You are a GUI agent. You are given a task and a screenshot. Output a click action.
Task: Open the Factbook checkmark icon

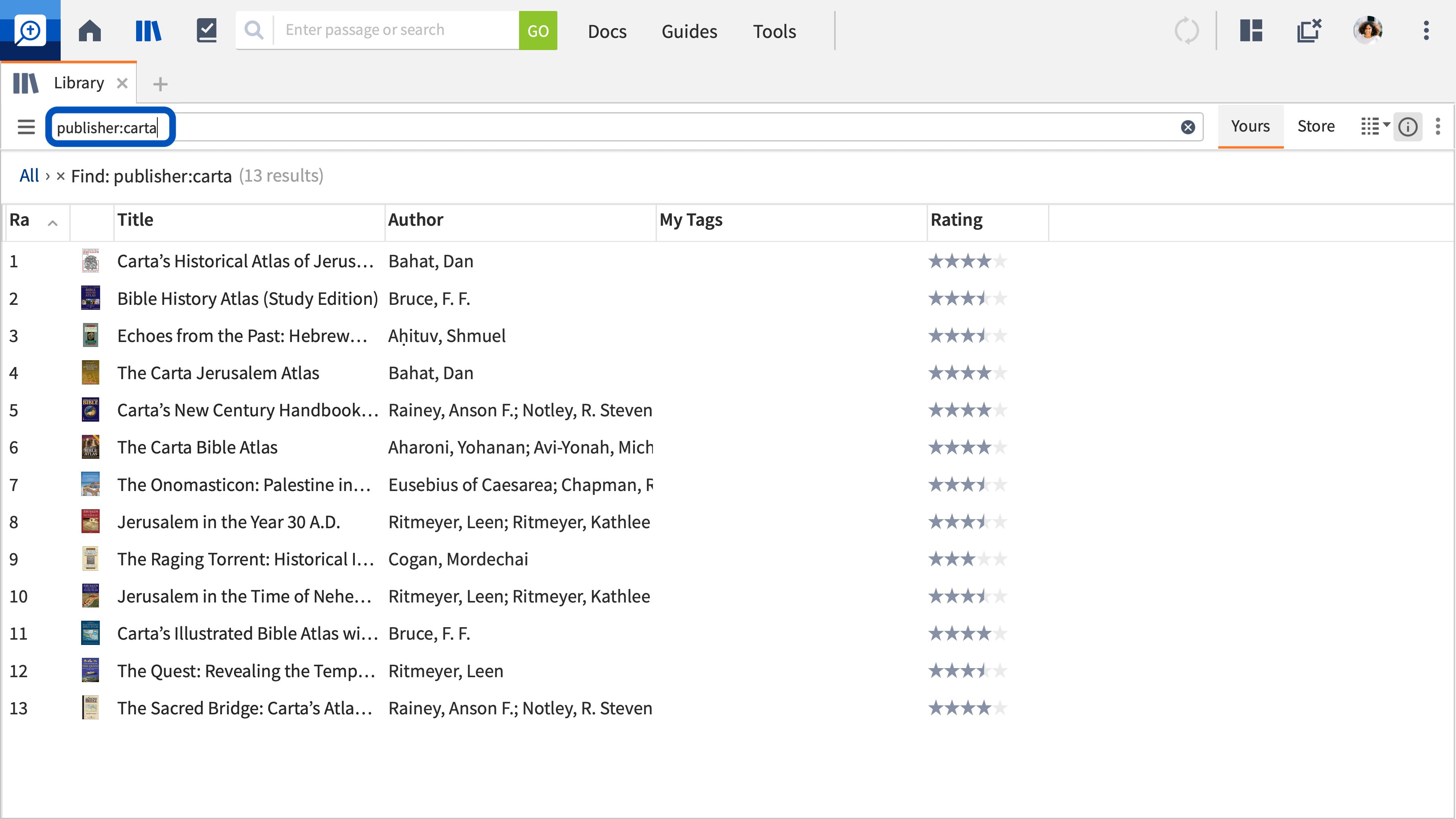[x=206, y=30]
